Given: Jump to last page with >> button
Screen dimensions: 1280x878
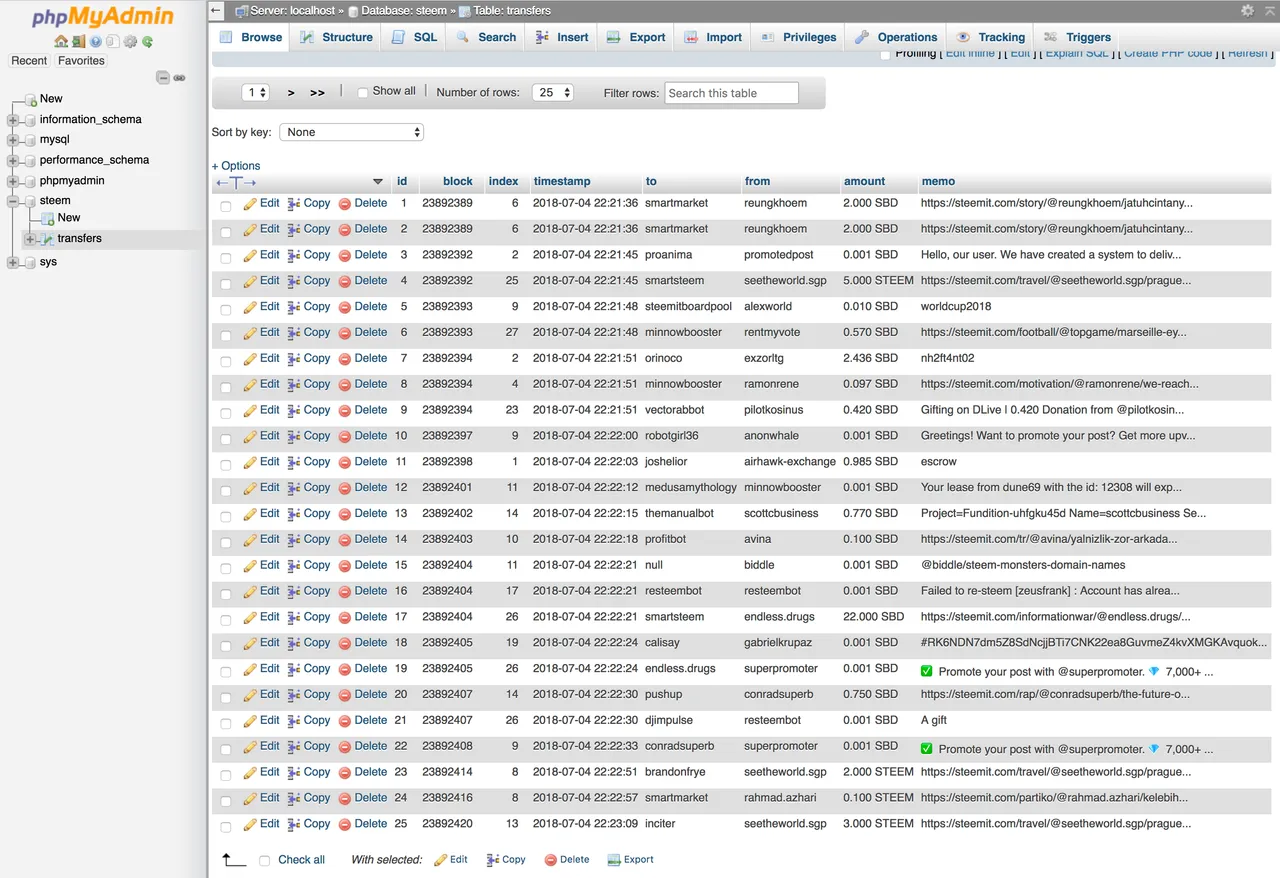Looking at the screenshot, I should tap(317, 93).
